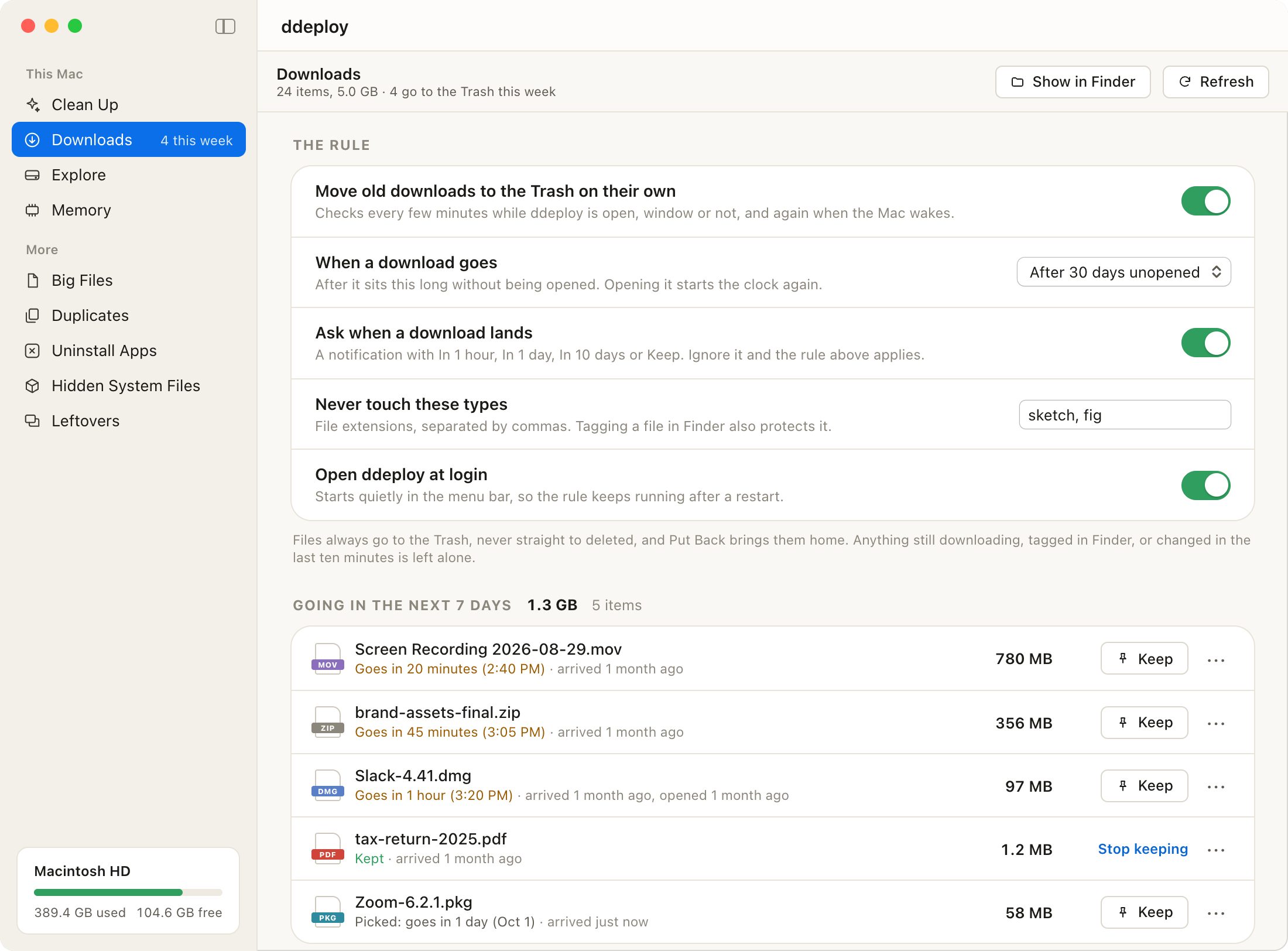The width and height of the screenshot is (1288, 951).
Task: Go to the Memory section
Action: pyautogui.click(x=129, y=210)
